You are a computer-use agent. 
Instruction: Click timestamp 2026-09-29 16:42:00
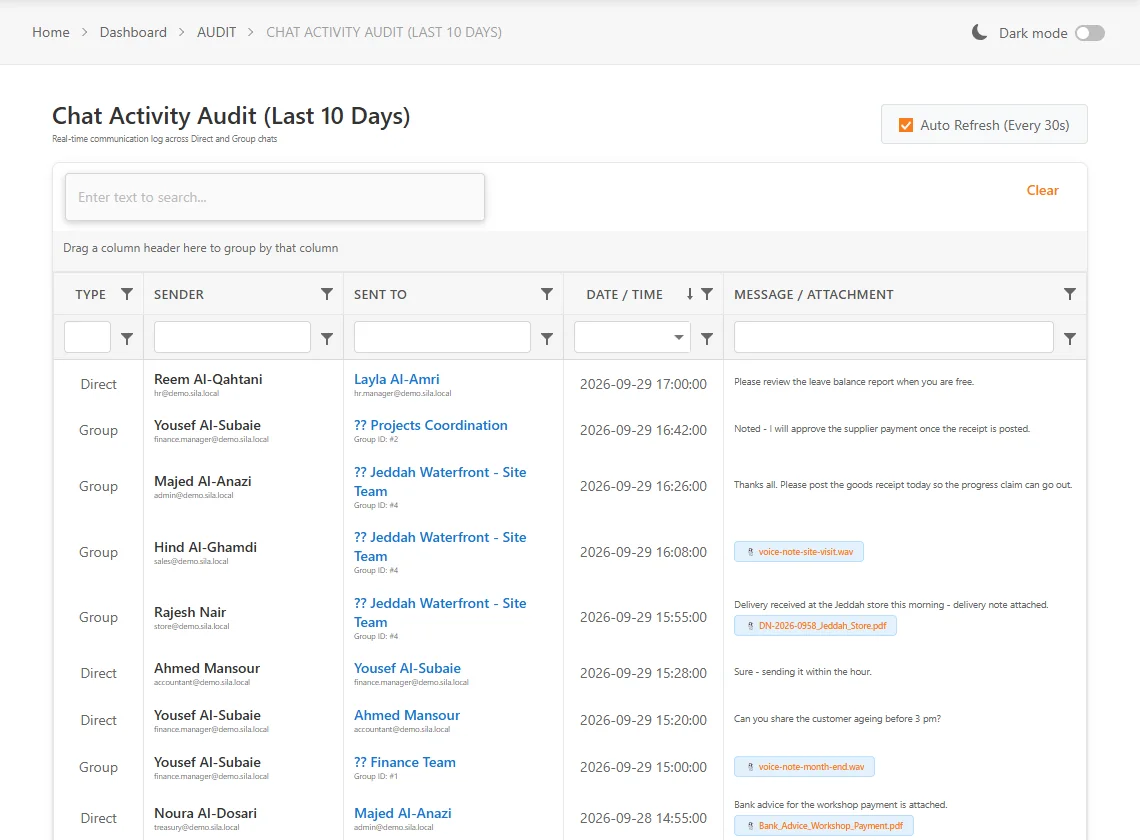[643, 430]
